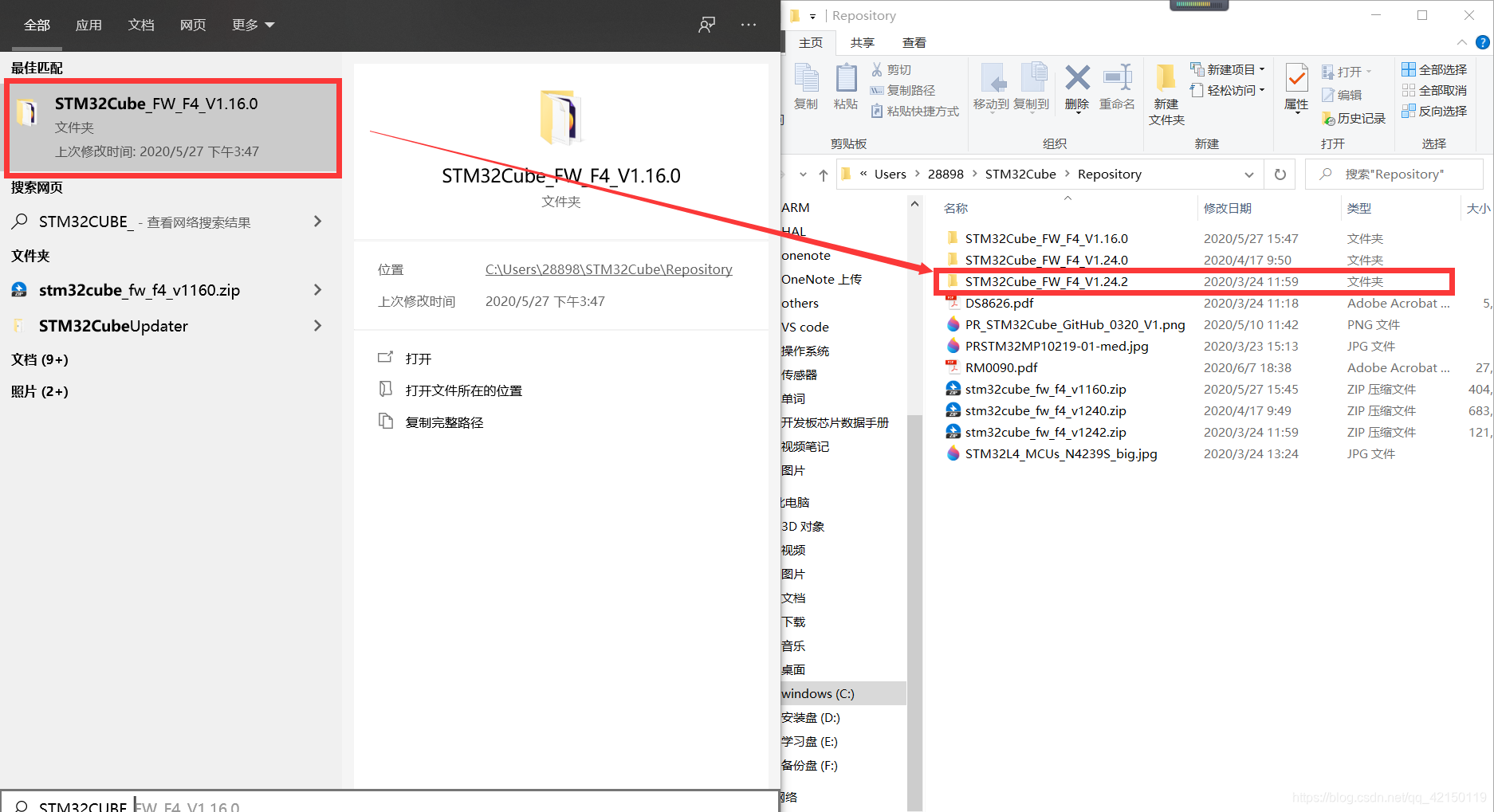This screenshot has width=1494, height=812.
Task: Click 打开文件所在的位置 in search preview
Action: pyautogui.click(x=463, y=390)
